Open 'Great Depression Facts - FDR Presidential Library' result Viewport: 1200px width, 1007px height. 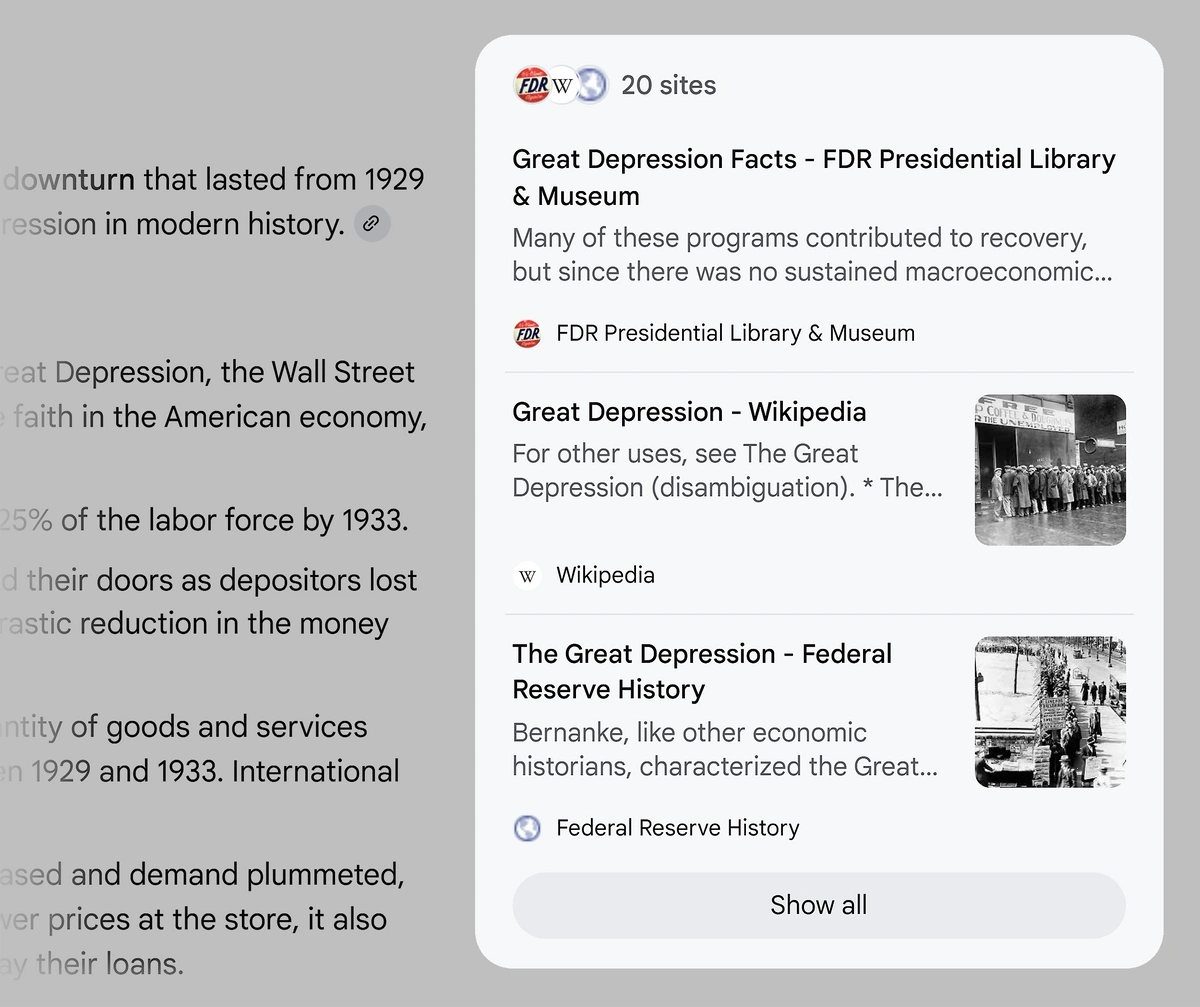[814, 177]
